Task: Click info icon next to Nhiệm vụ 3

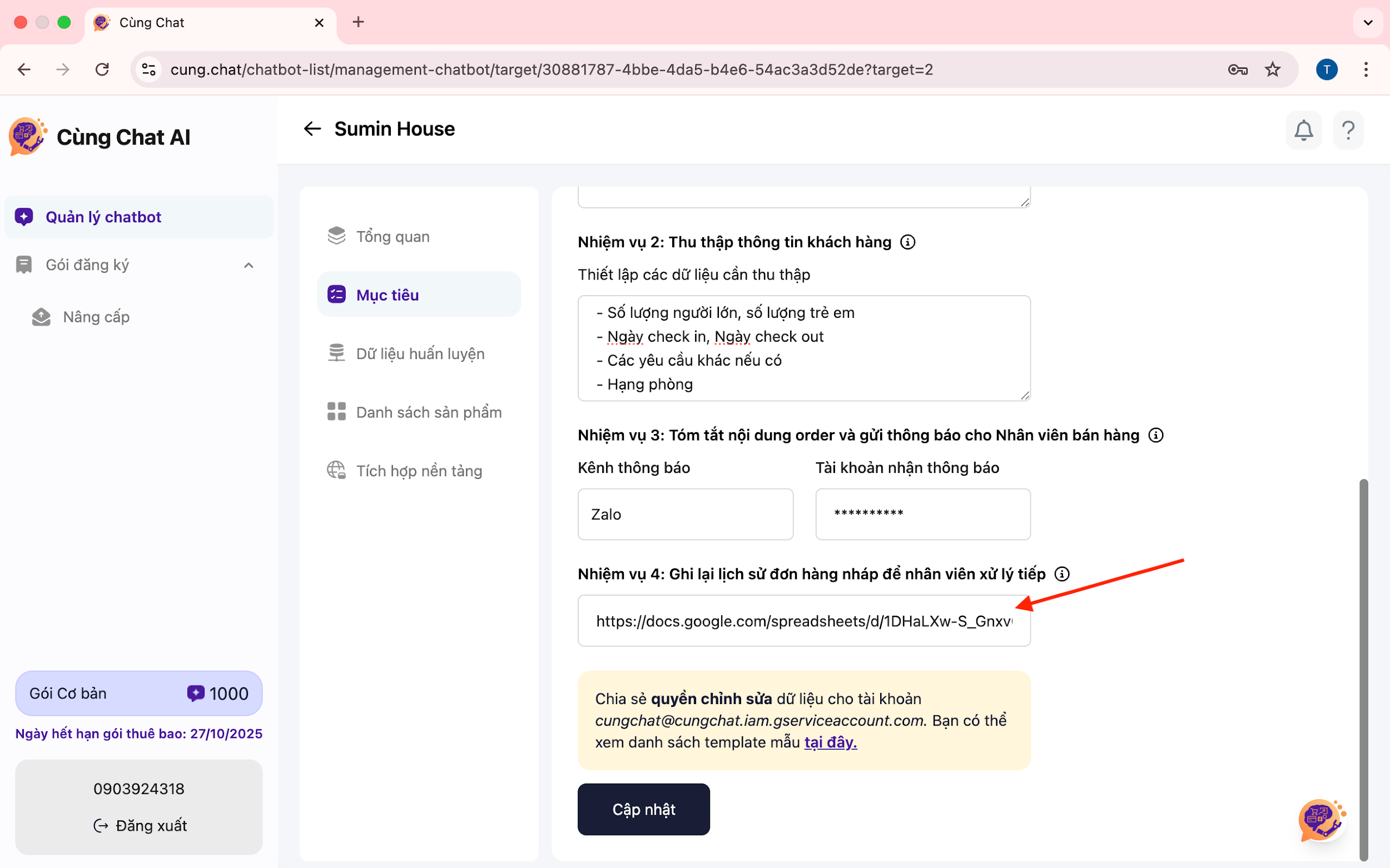Action: (1156, 435)
